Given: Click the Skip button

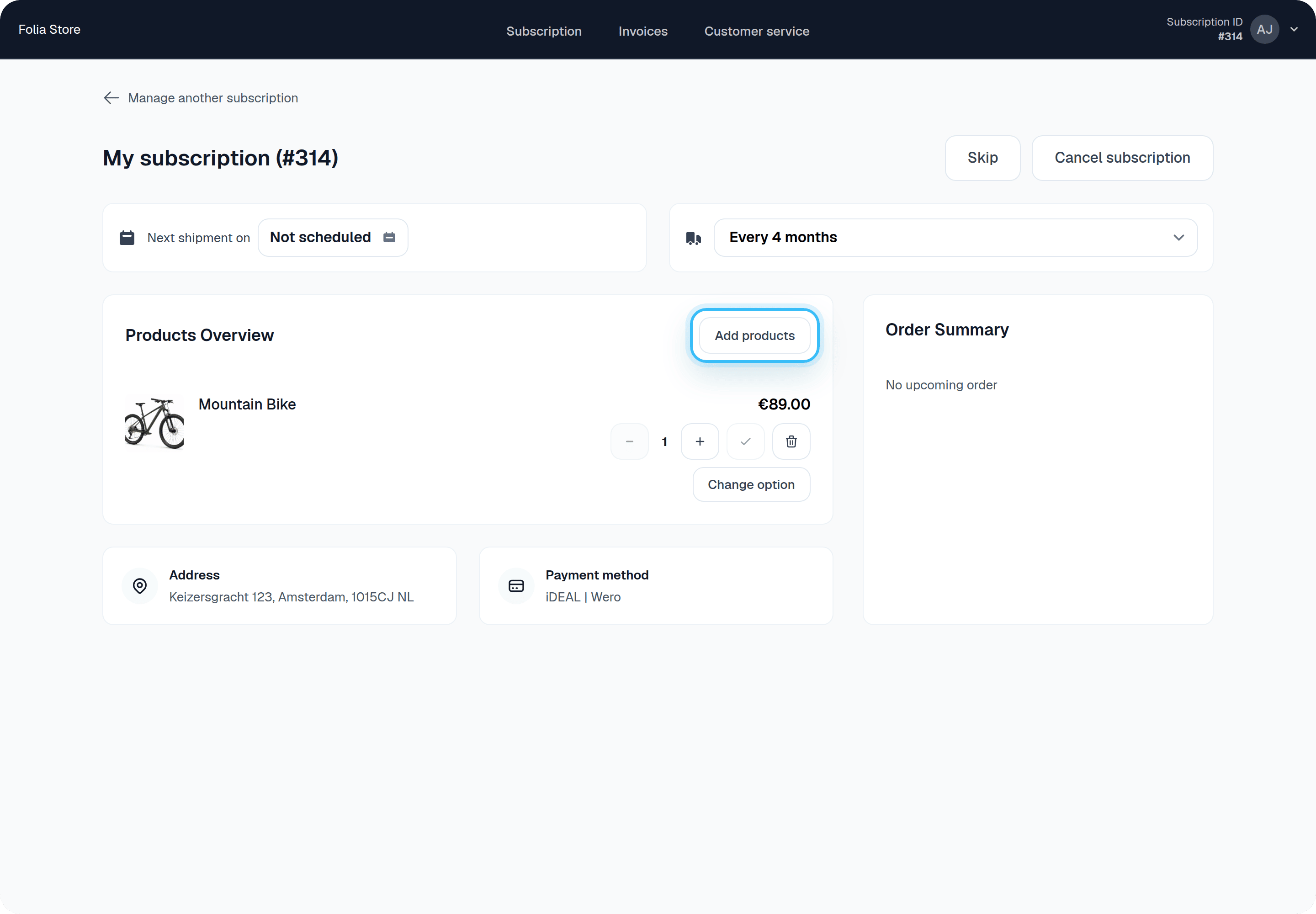Looking at the screenshot, I should pos(983,158).
